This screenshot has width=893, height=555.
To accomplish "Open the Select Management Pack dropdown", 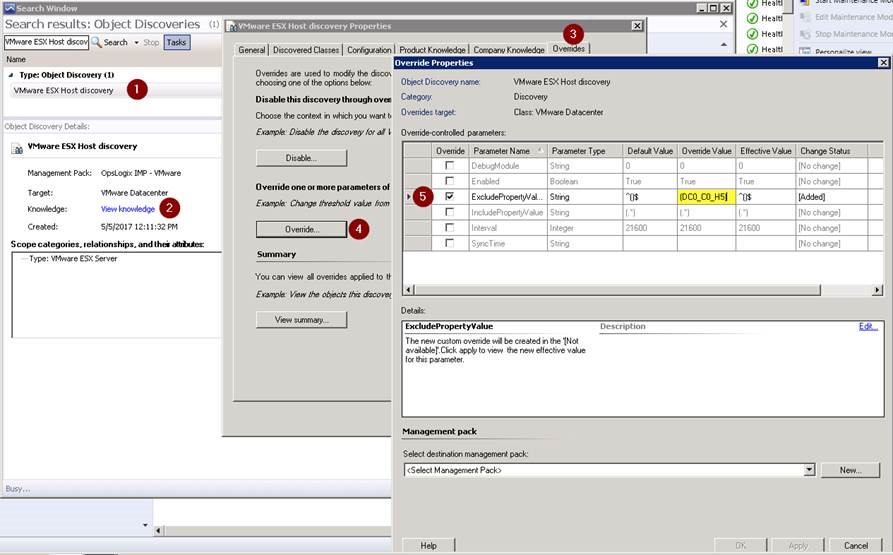I will point(809,470).
